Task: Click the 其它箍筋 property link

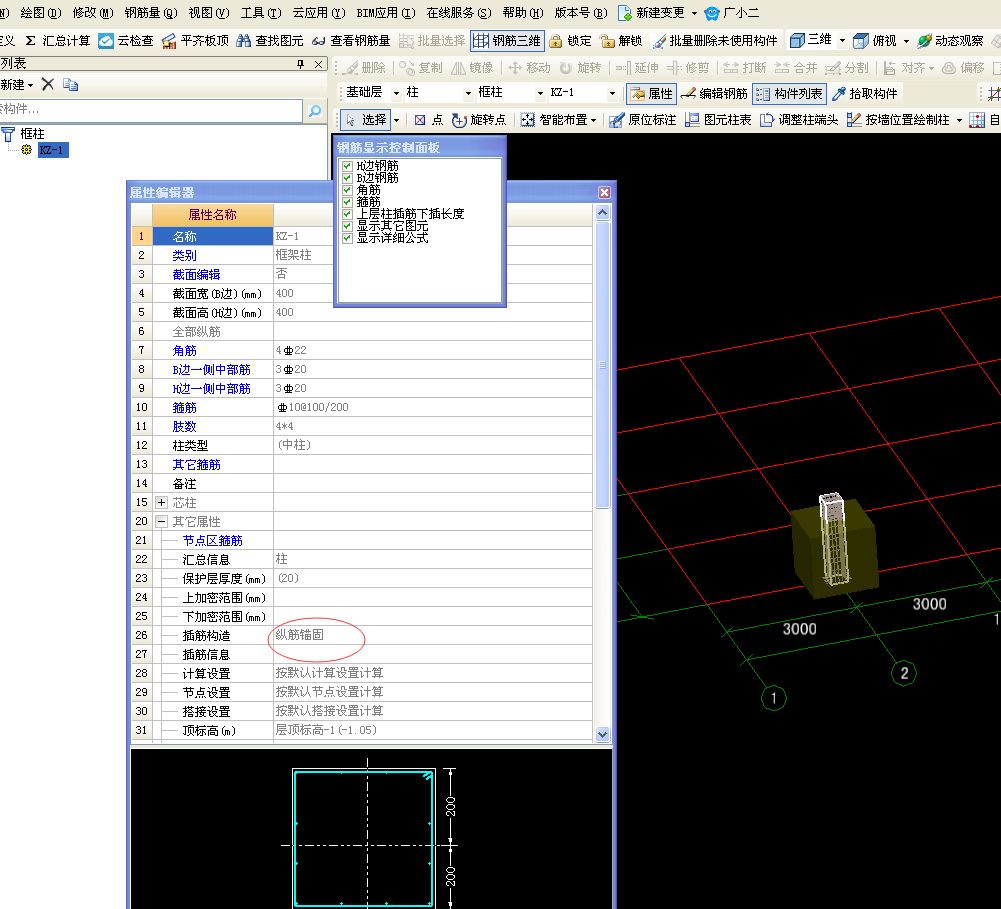Action: pyautogui.click(x=196, y=465)
